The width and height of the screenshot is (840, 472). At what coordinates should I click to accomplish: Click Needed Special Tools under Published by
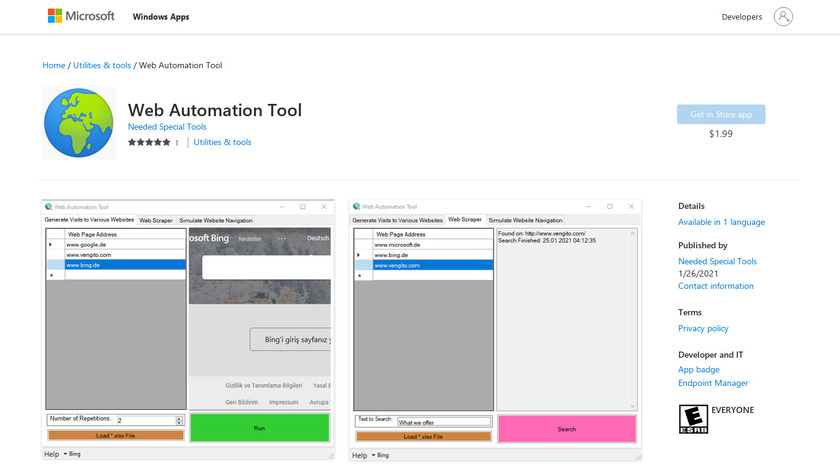(x=717, y=261)
